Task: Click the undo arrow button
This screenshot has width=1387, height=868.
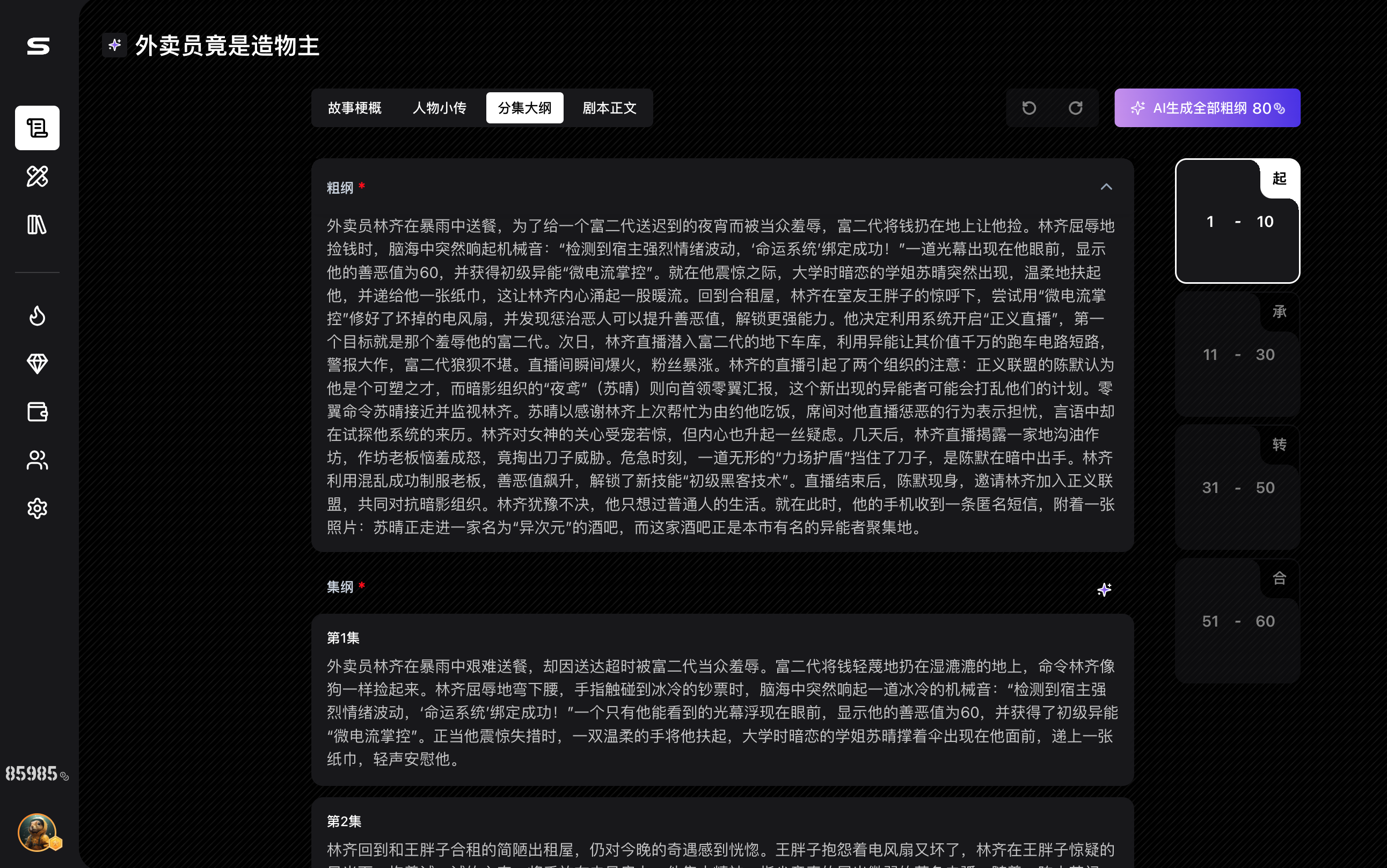Action: [1029, 108]
